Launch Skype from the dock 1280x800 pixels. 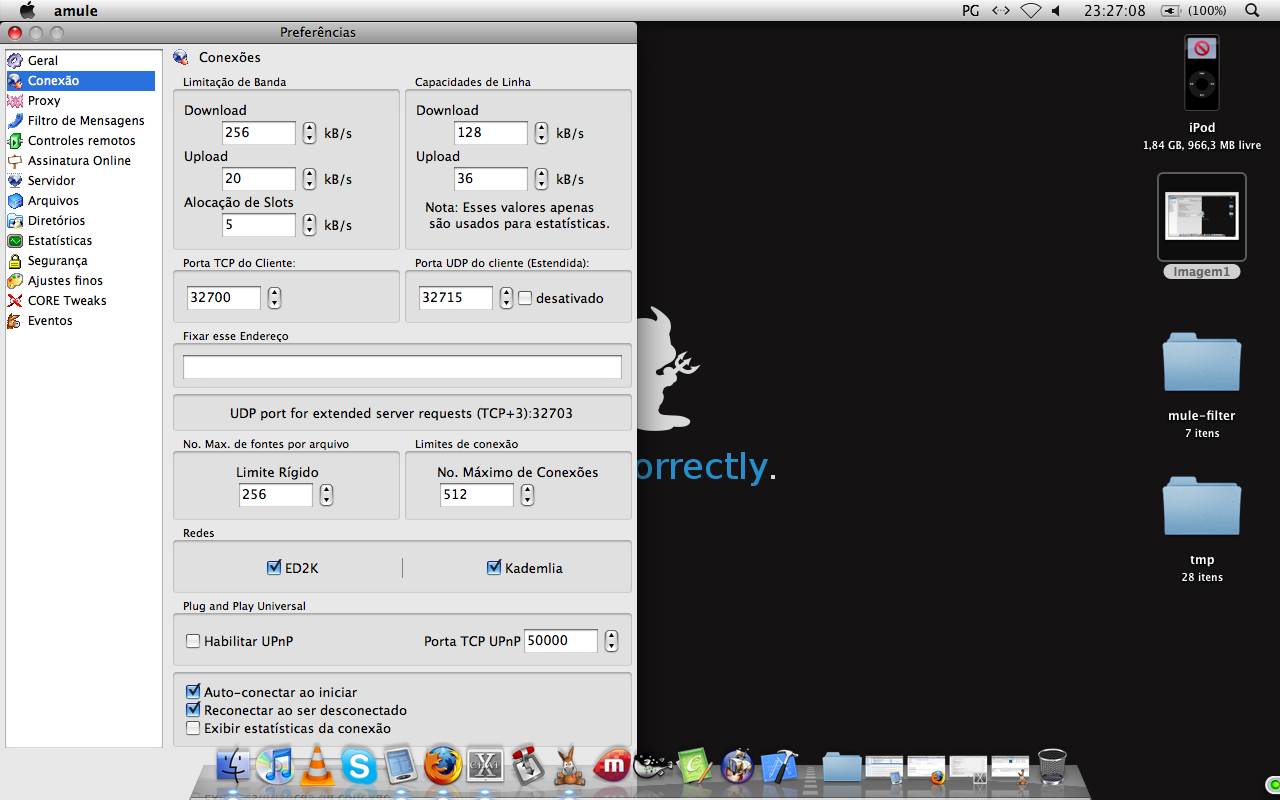[x=359, y=767]
